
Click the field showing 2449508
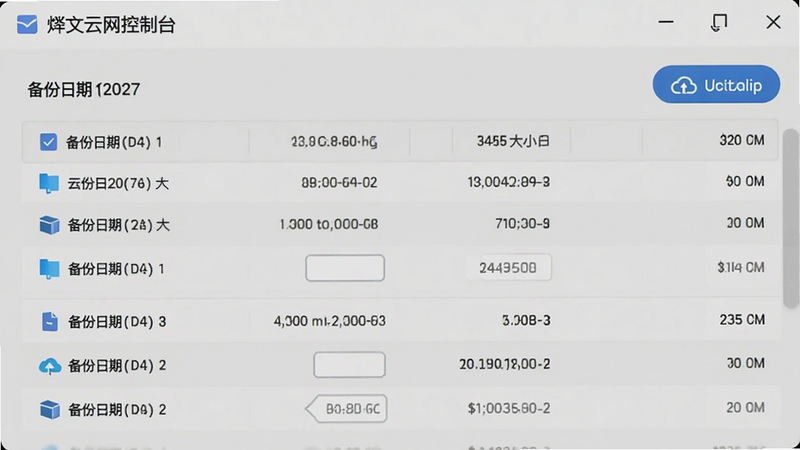[x=508, y=267]
